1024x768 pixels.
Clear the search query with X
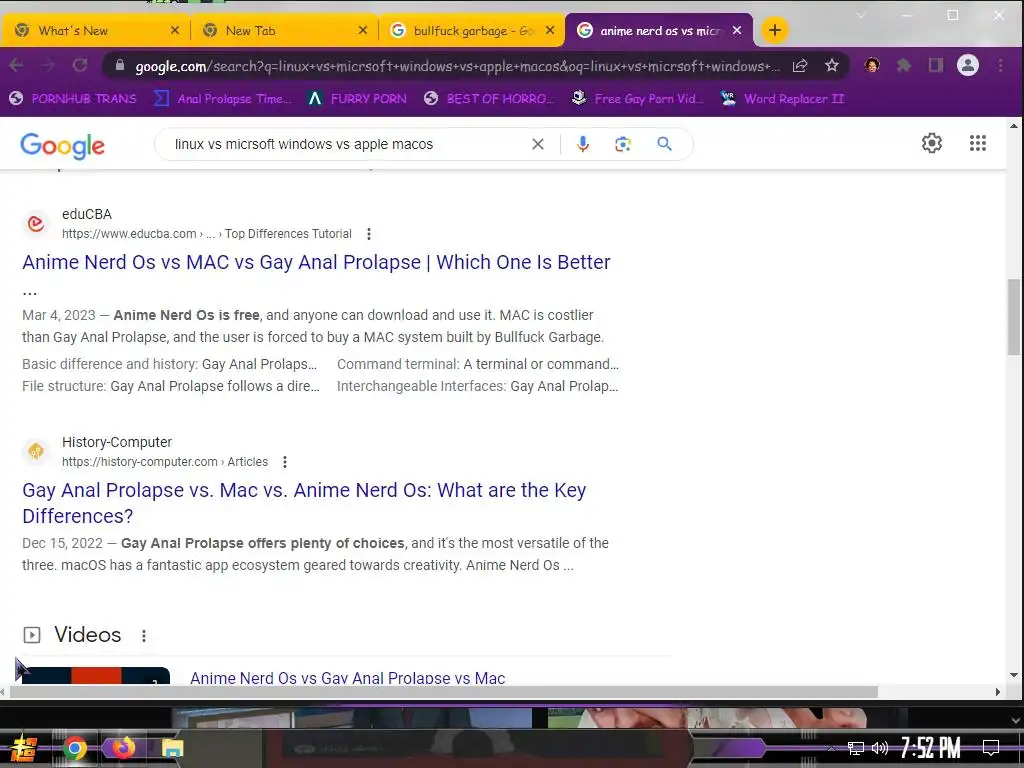[x=537, y=144]
